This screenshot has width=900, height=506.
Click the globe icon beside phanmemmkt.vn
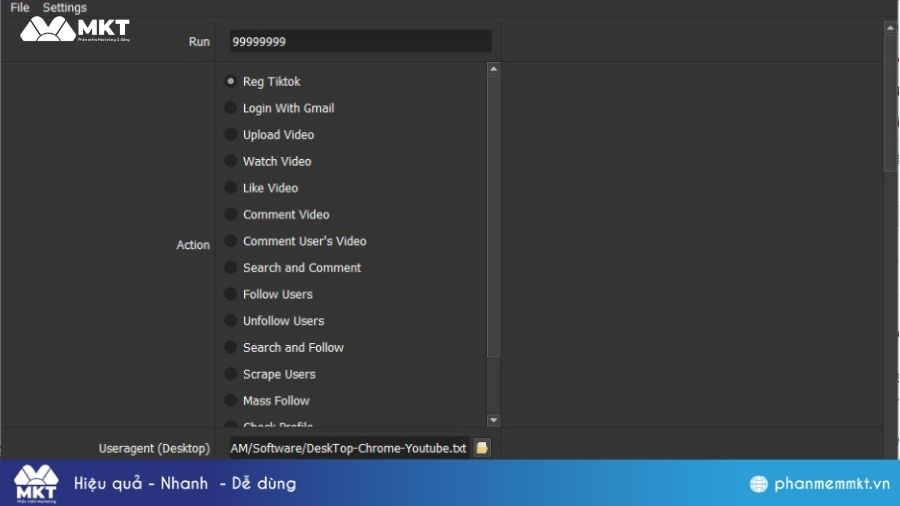pos(758,484)
